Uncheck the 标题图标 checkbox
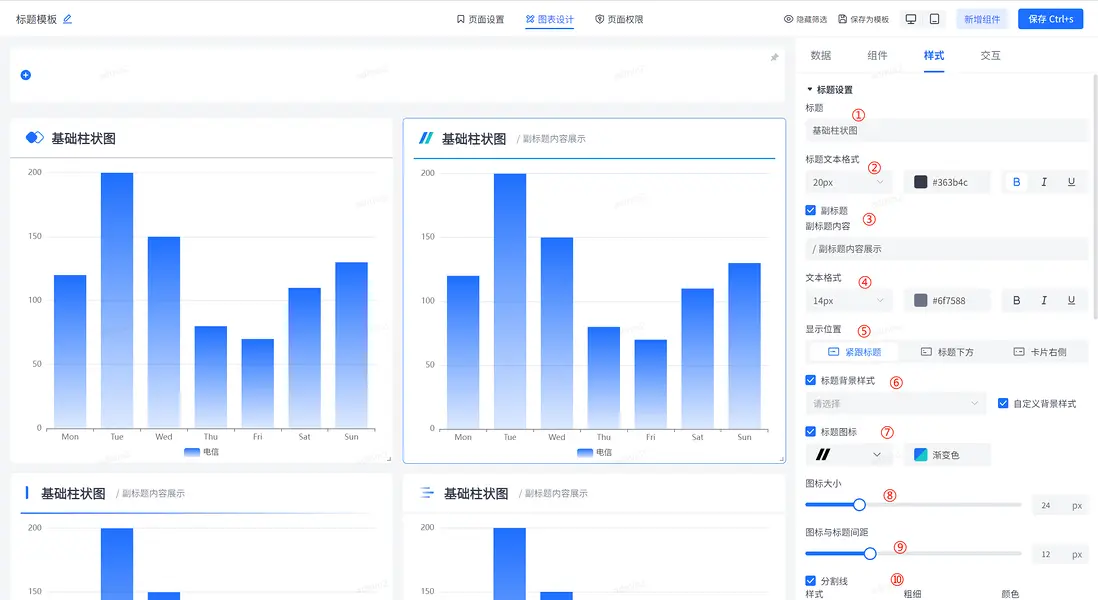The height and width of the screenshot is (600, 1098). (810, 431)
